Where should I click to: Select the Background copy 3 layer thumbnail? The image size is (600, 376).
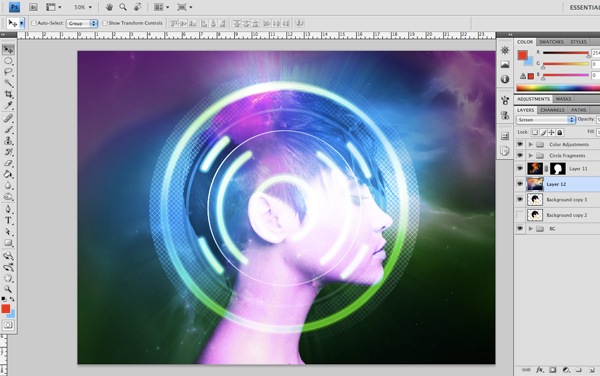535,200
